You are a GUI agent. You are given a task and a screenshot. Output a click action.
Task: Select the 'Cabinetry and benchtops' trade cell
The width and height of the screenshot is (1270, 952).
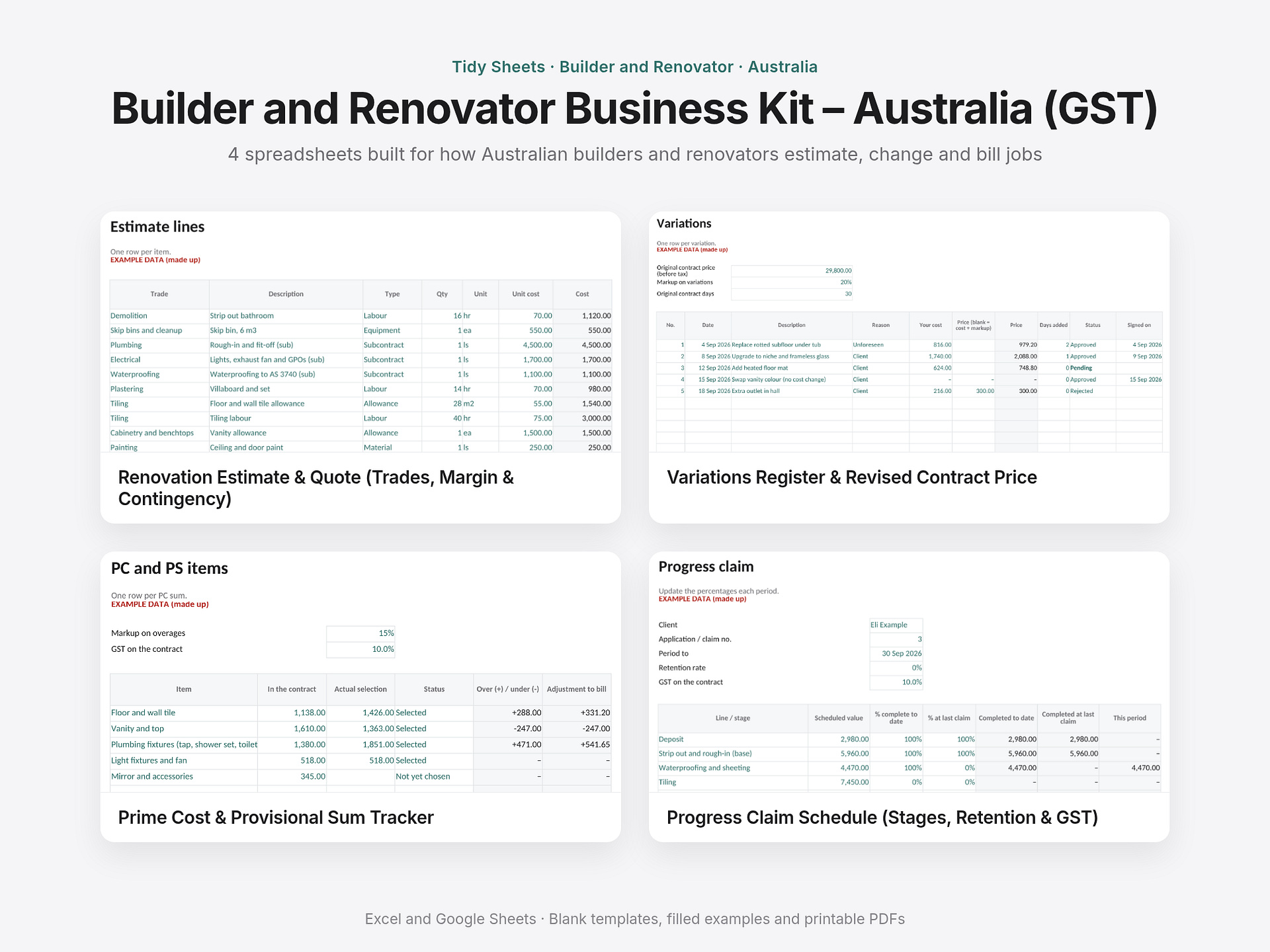coord(159,433)
